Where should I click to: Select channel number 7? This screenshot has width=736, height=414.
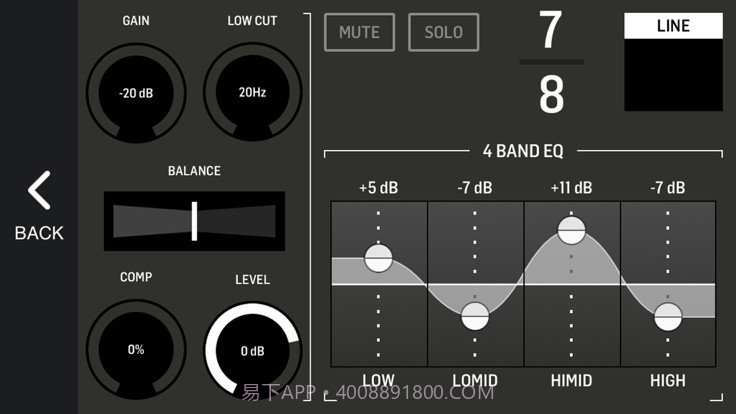click(551, 31)
